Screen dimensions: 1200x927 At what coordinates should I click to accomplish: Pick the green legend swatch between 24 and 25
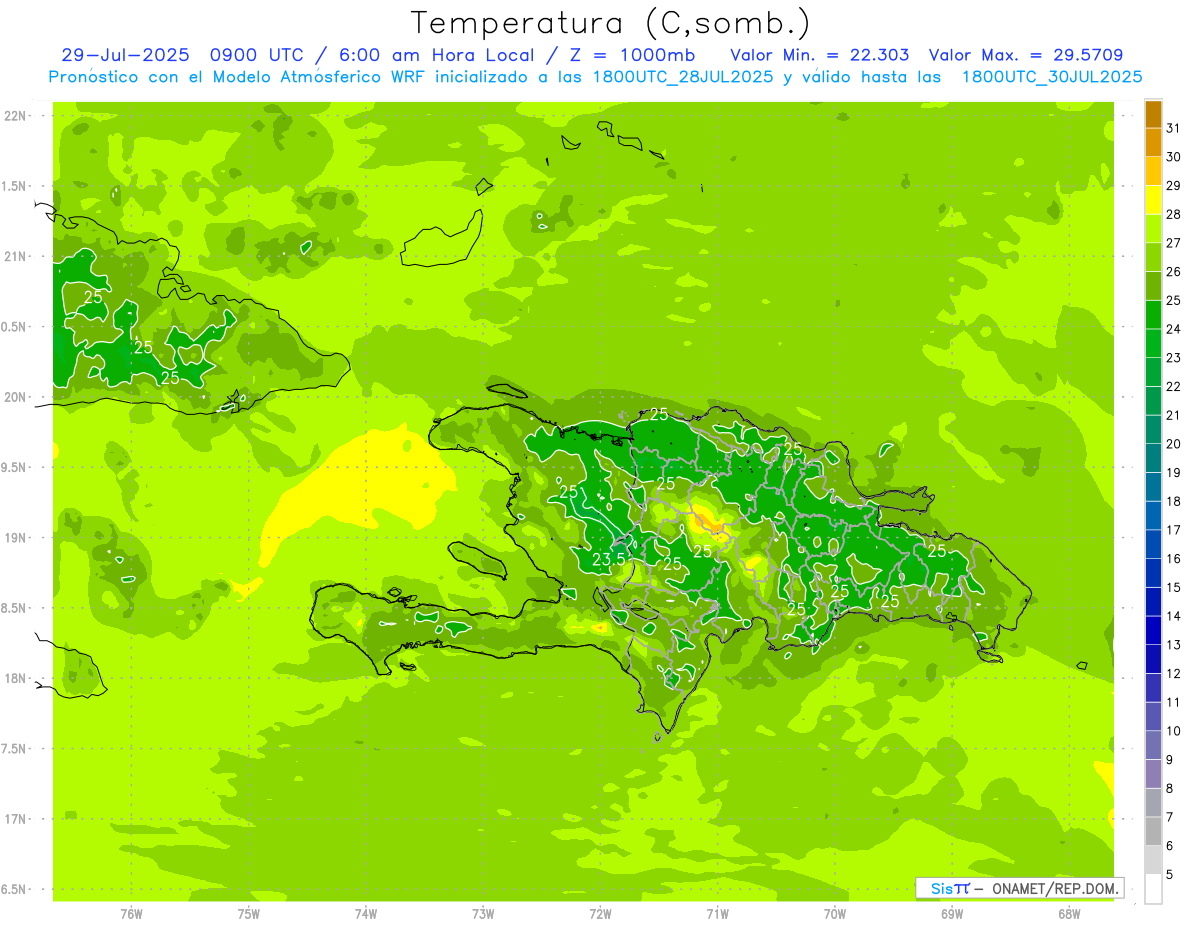click(1153, 314)
